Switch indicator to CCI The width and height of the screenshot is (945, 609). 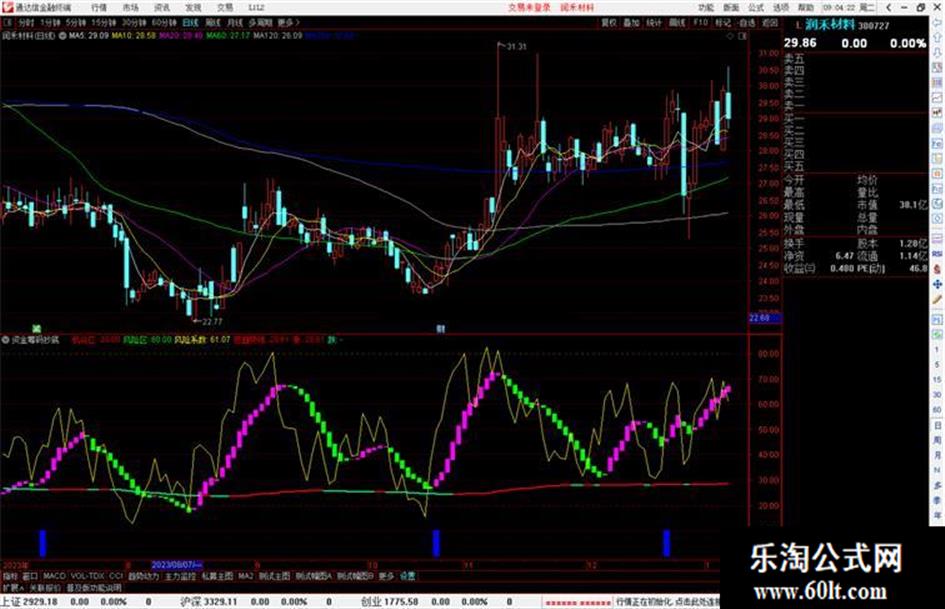tap(116, 576)
